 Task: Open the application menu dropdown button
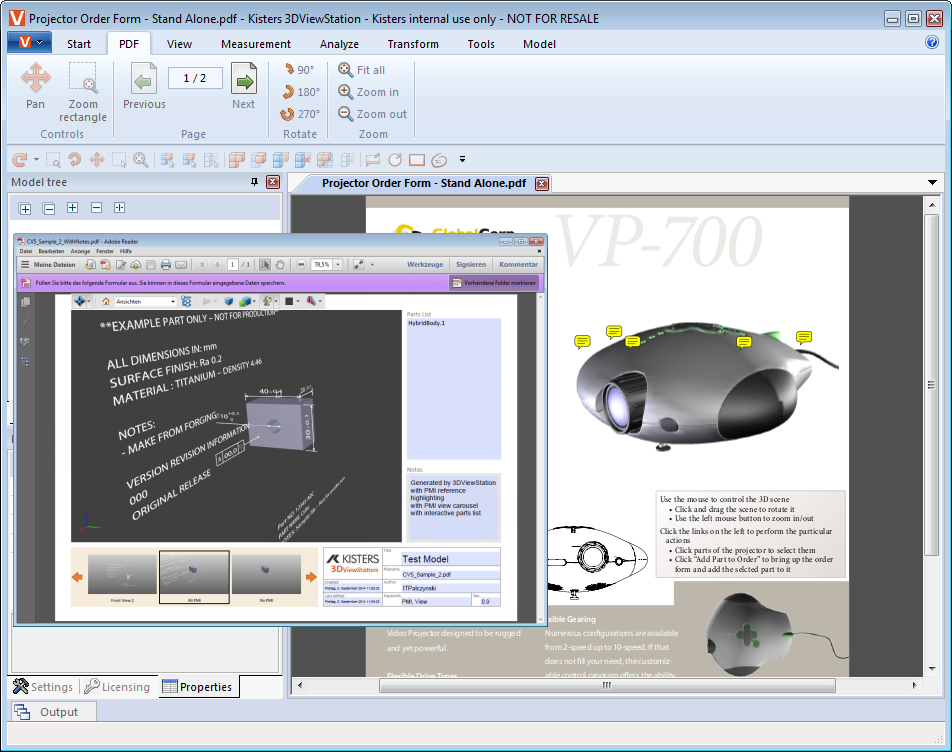click(x=29, y=43)
